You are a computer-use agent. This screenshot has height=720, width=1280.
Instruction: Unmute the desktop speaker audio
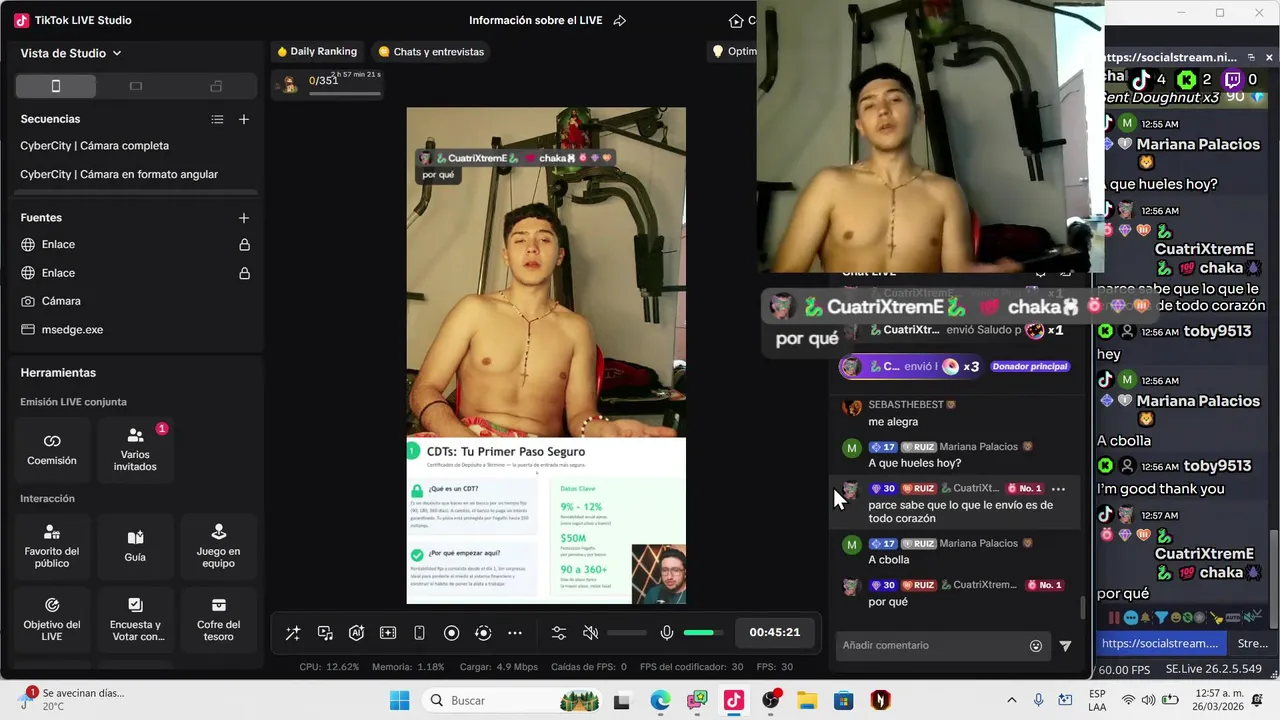(591, 633)
